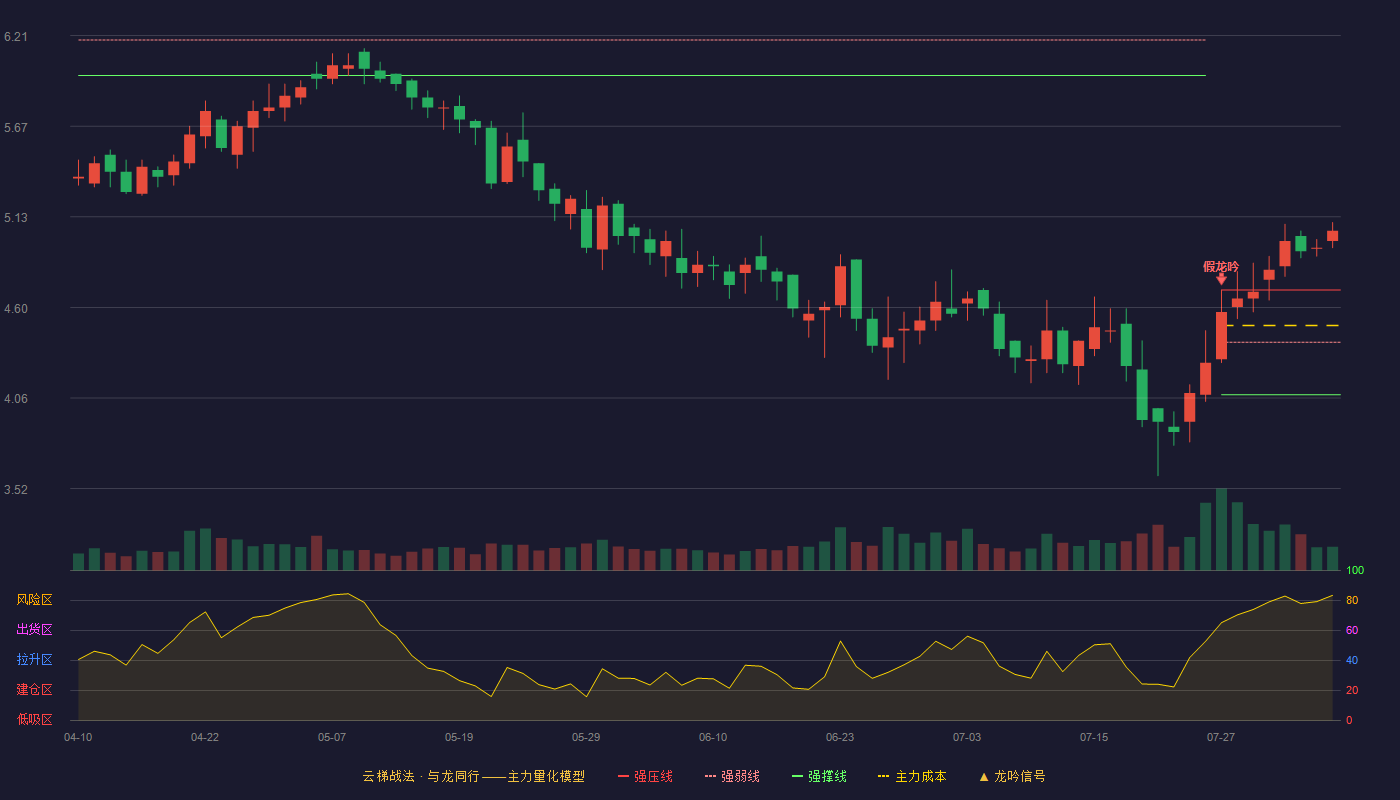The image size is (1400, 800).
Task: Click the 出货区 zone label
Action: click(34, 630)
